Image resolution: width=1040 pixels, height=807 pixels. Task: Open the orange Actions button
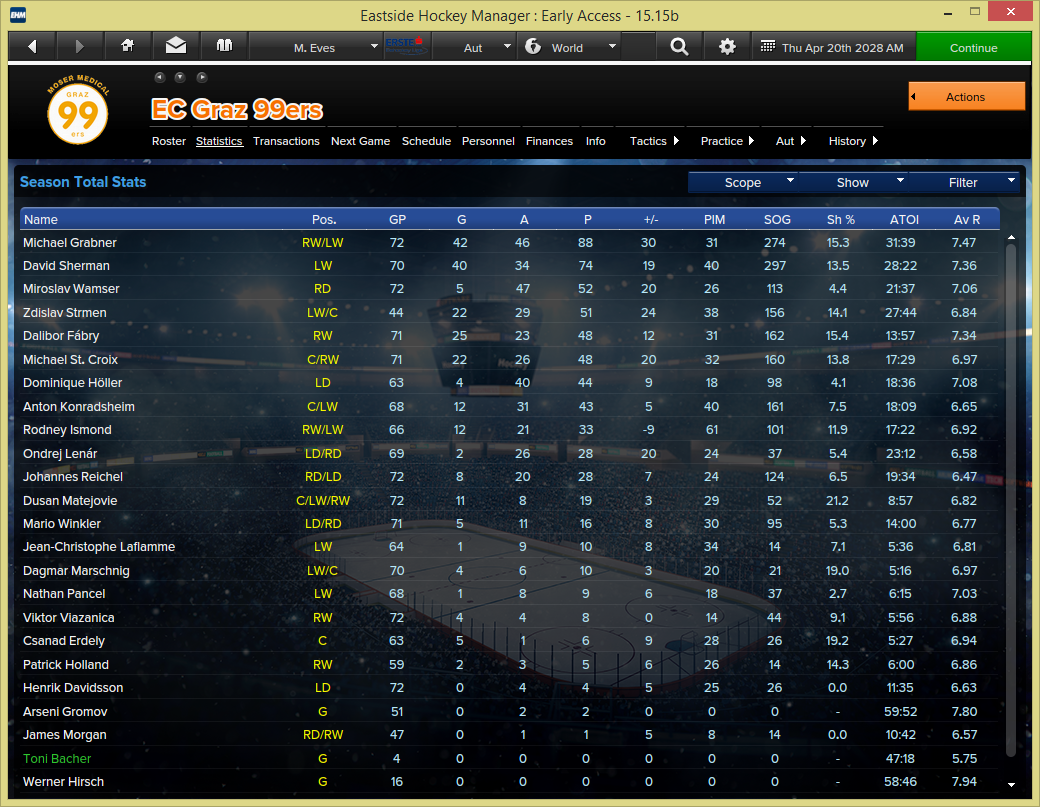point(966,97)
